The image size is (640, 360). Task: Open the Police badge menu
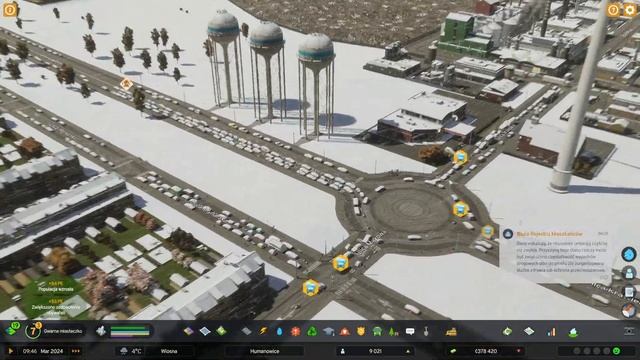pyautogui.click(x=361, y=331)
